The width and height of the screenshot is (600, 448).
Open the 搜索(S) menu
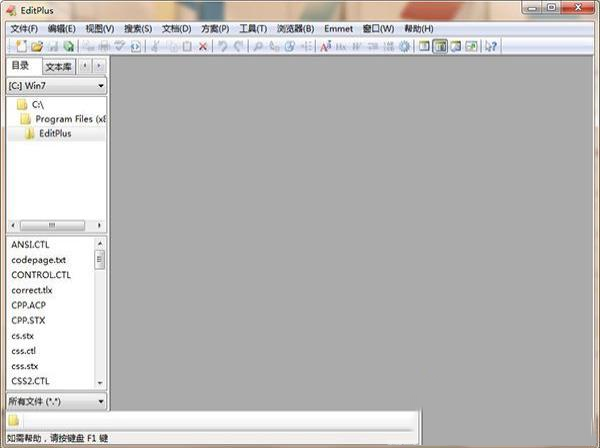pos(138,29)
